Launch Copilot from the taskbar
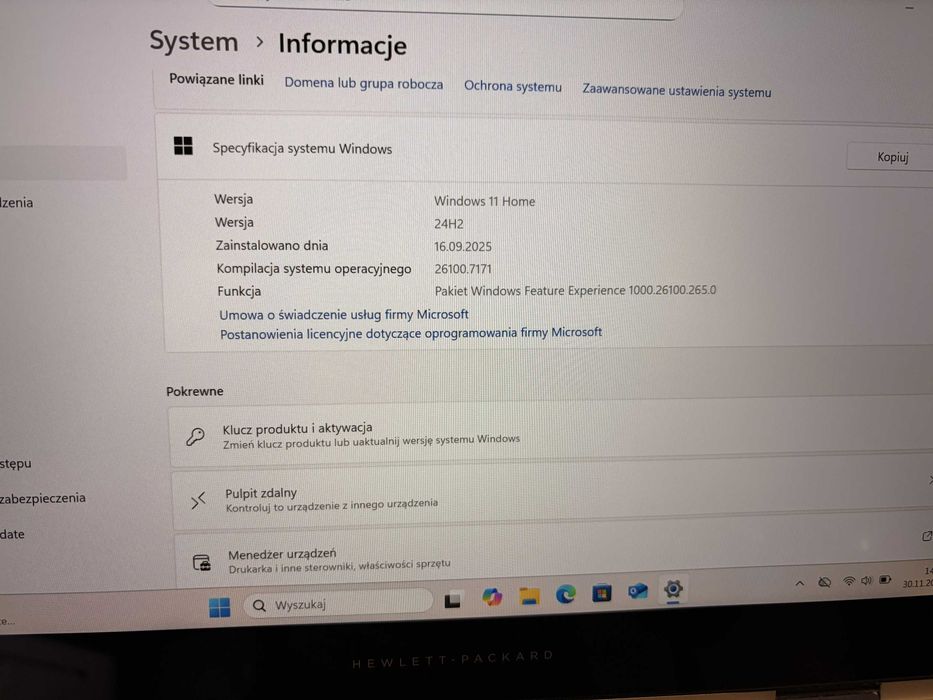933x700 pixels. (492, 596)
